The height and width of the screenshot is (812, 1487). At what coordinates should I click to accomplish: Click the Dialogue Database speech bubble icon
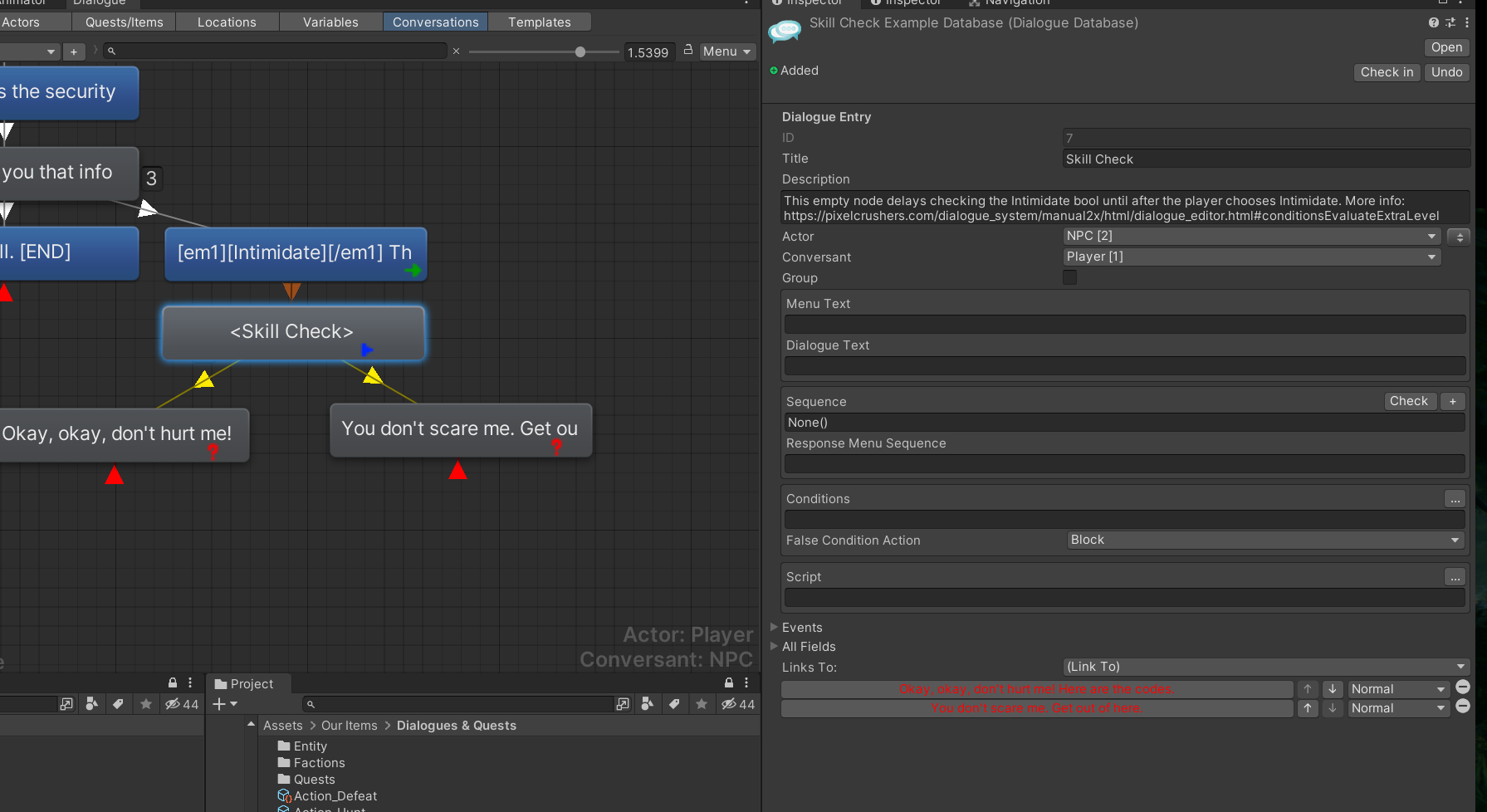pyautogui.click(x=785, y=32)
